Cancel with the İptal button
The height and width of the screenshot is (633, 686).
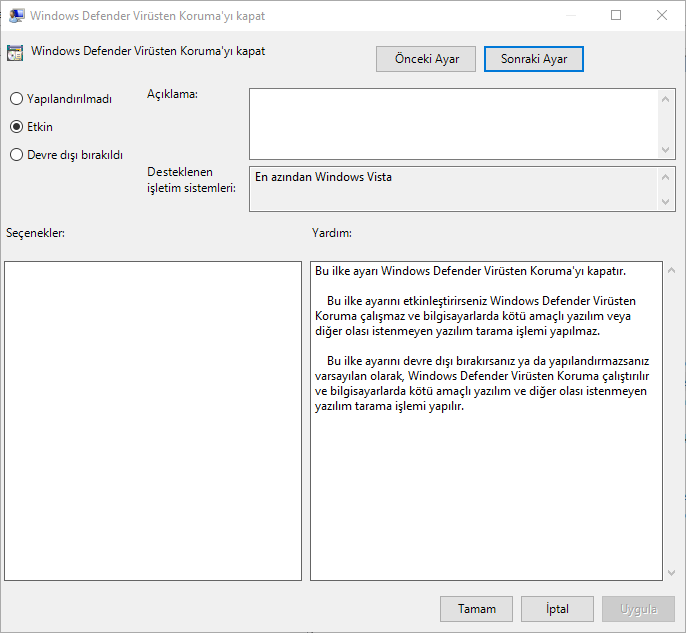[557, 609]
